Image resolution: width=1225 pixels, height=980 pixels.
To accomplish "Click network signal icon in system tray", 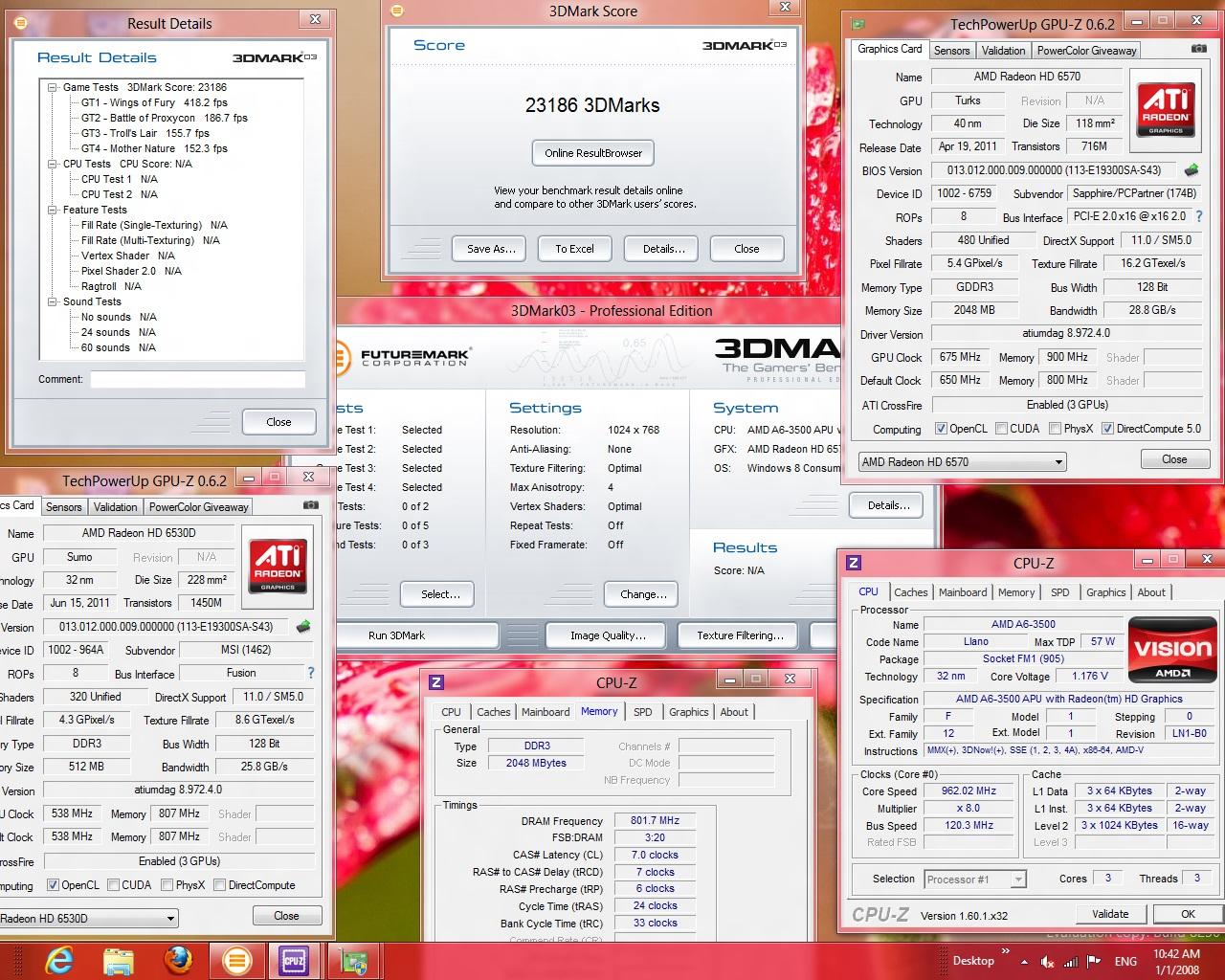I will point(1071,962).
